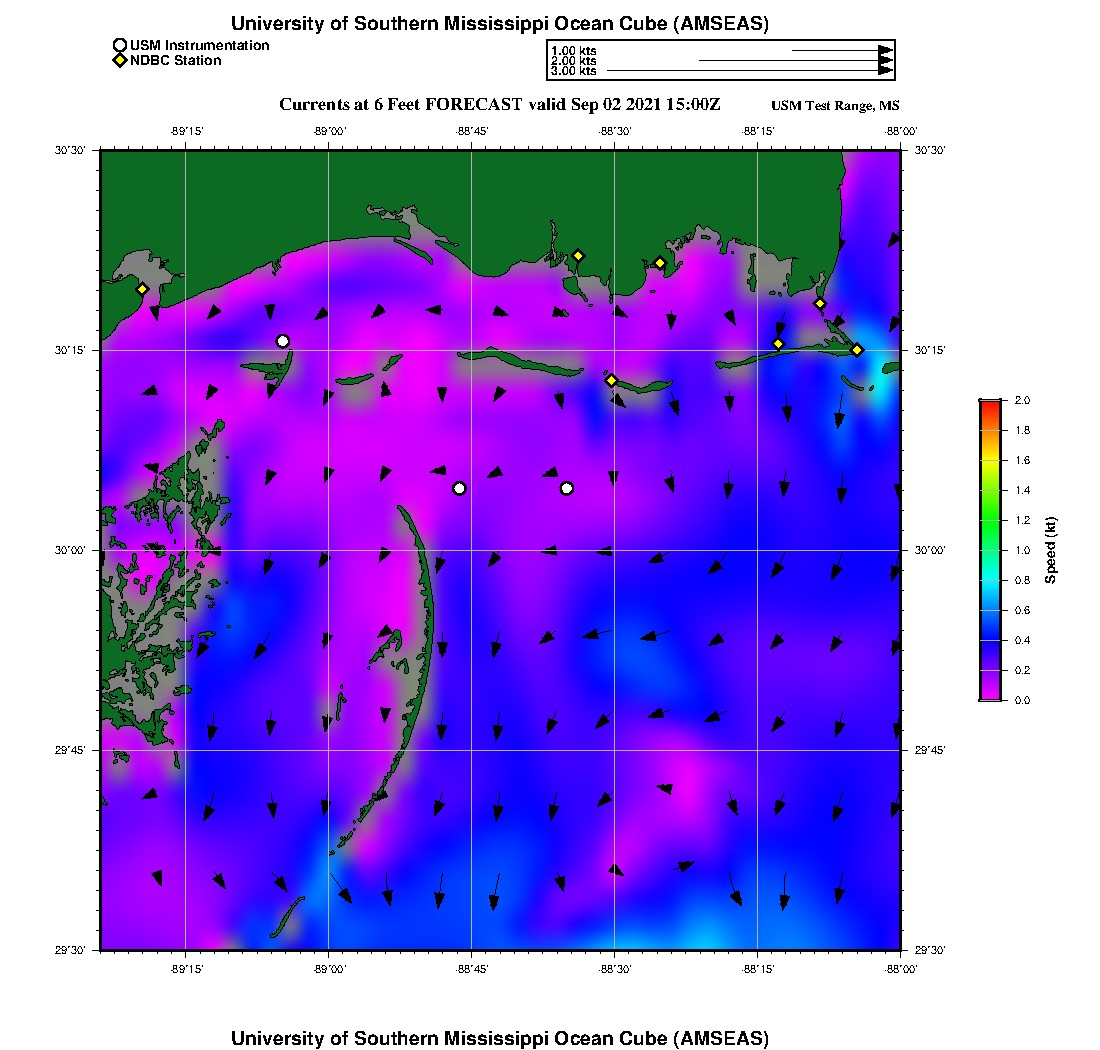Viewport: 1100px width, 1050px height.
Task: Click the easternmost USM instrumentation circle on the map
Action: [x=567, y=488]
